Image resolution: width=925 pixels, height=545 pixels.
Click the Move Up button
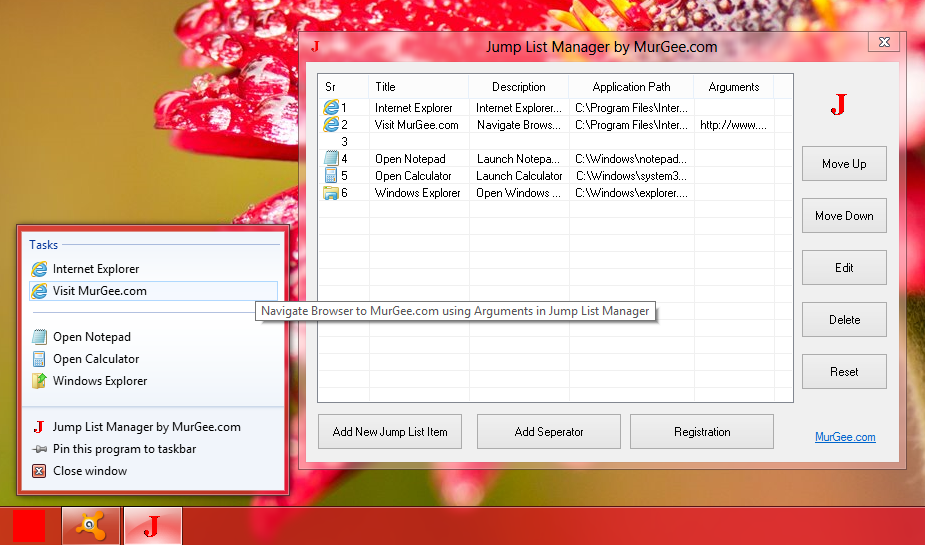[844, 163]
